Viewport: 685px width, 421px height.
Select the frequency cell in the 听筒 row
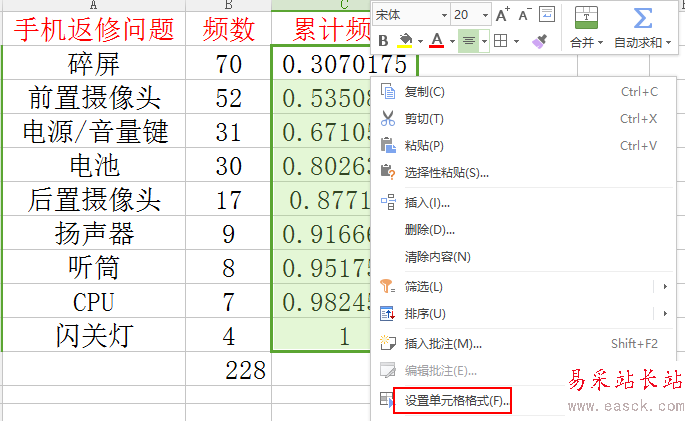228,267
